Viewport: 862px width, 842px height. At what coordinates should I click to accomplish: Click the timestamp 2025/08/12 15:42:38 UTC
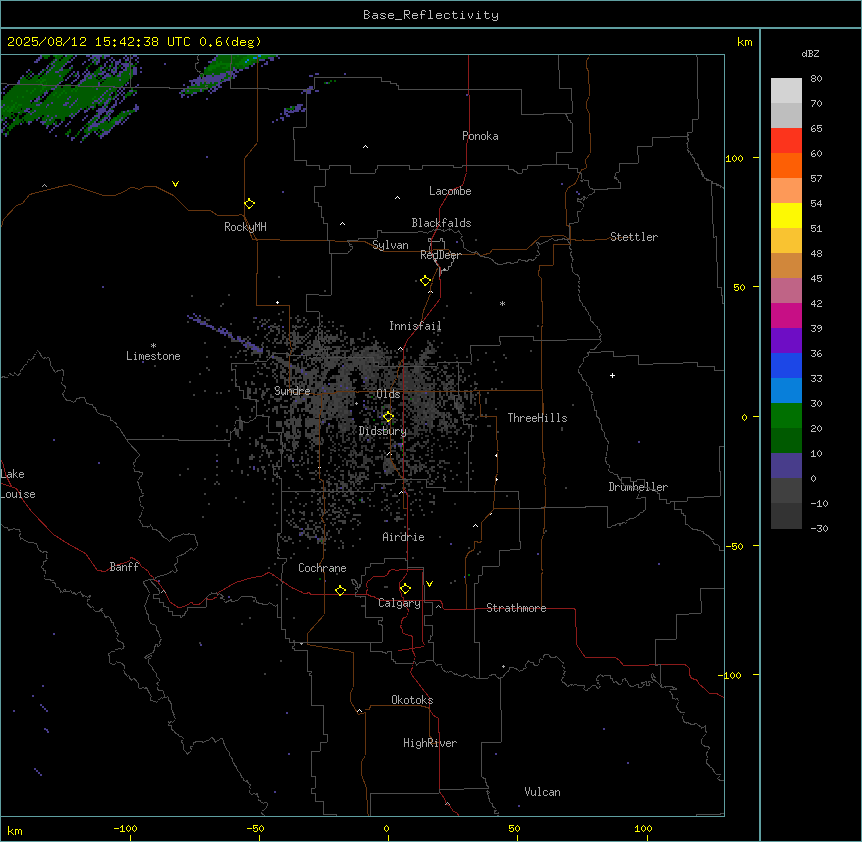pos(98,42)
